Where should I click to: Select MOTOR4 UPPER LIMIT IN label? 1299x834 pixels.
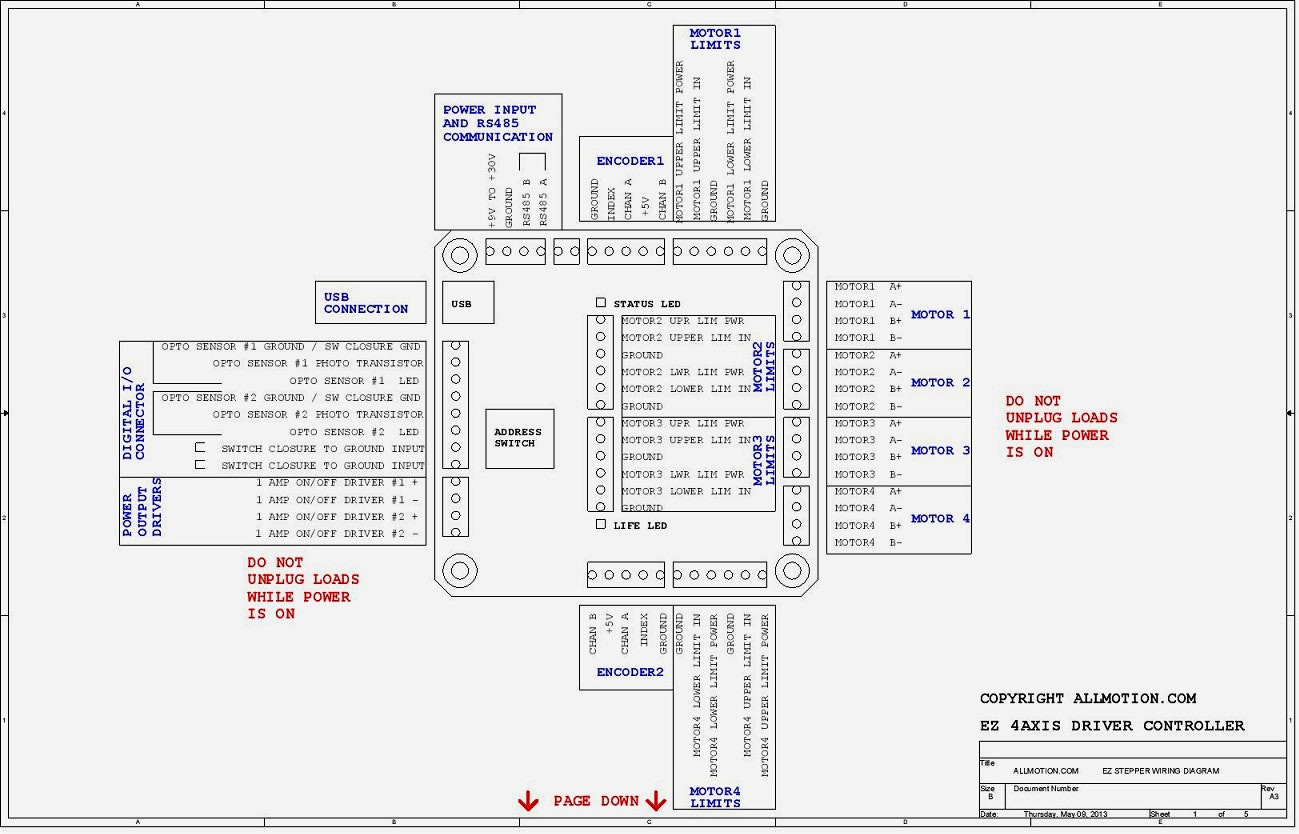point(748,686)
